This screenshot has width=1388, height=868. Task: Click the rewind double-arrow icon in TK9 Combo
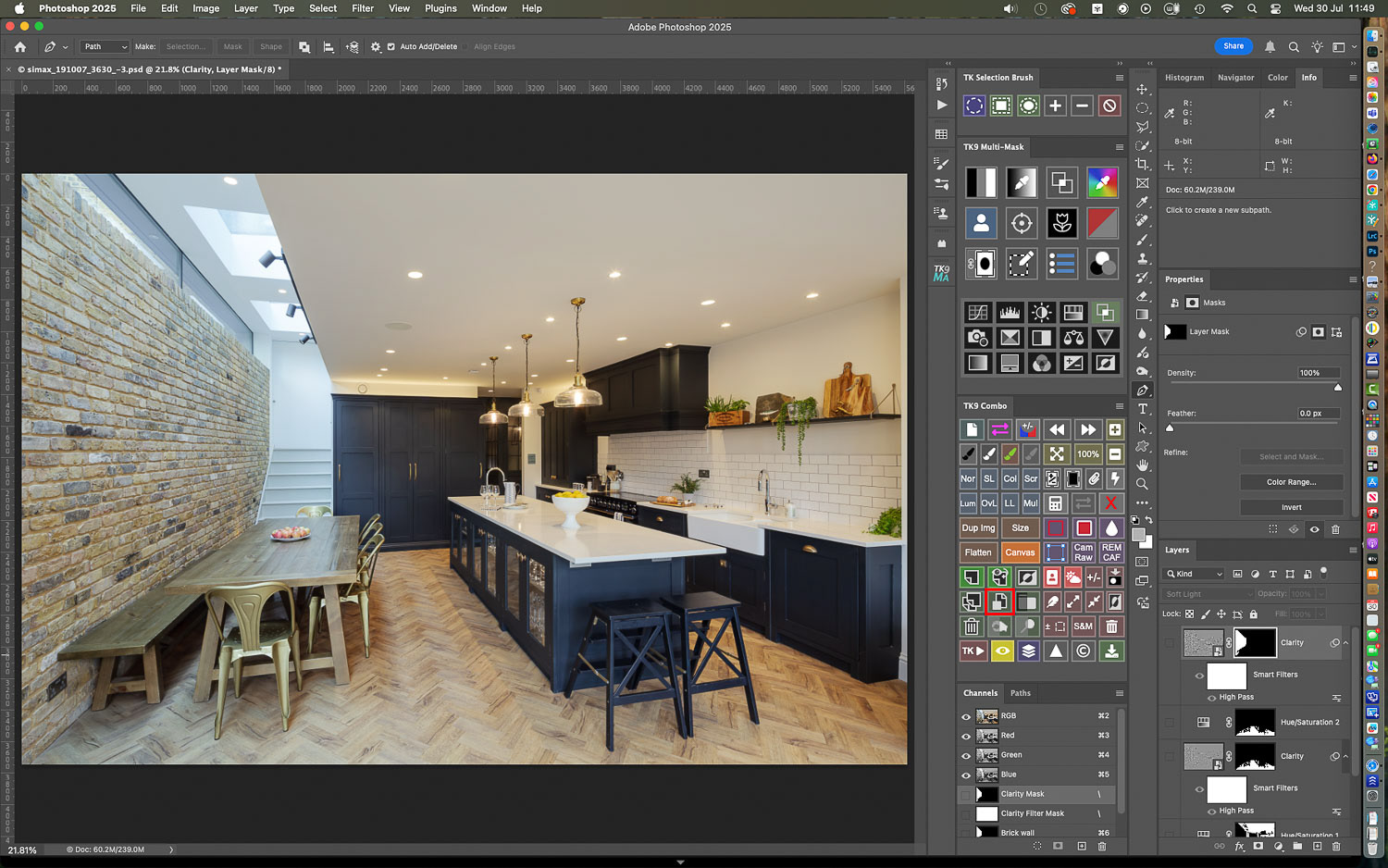coord(1057,429)
